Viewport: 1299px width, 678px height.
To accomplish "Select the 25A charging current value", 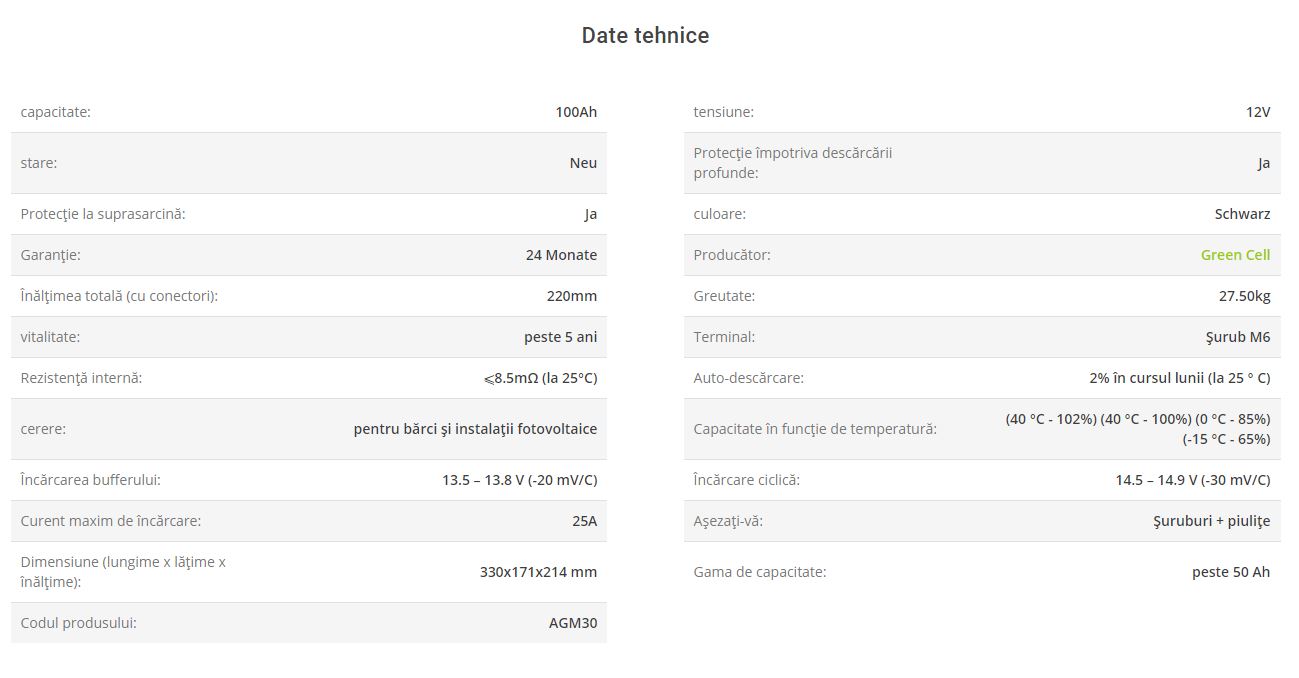I will [584, 521].
